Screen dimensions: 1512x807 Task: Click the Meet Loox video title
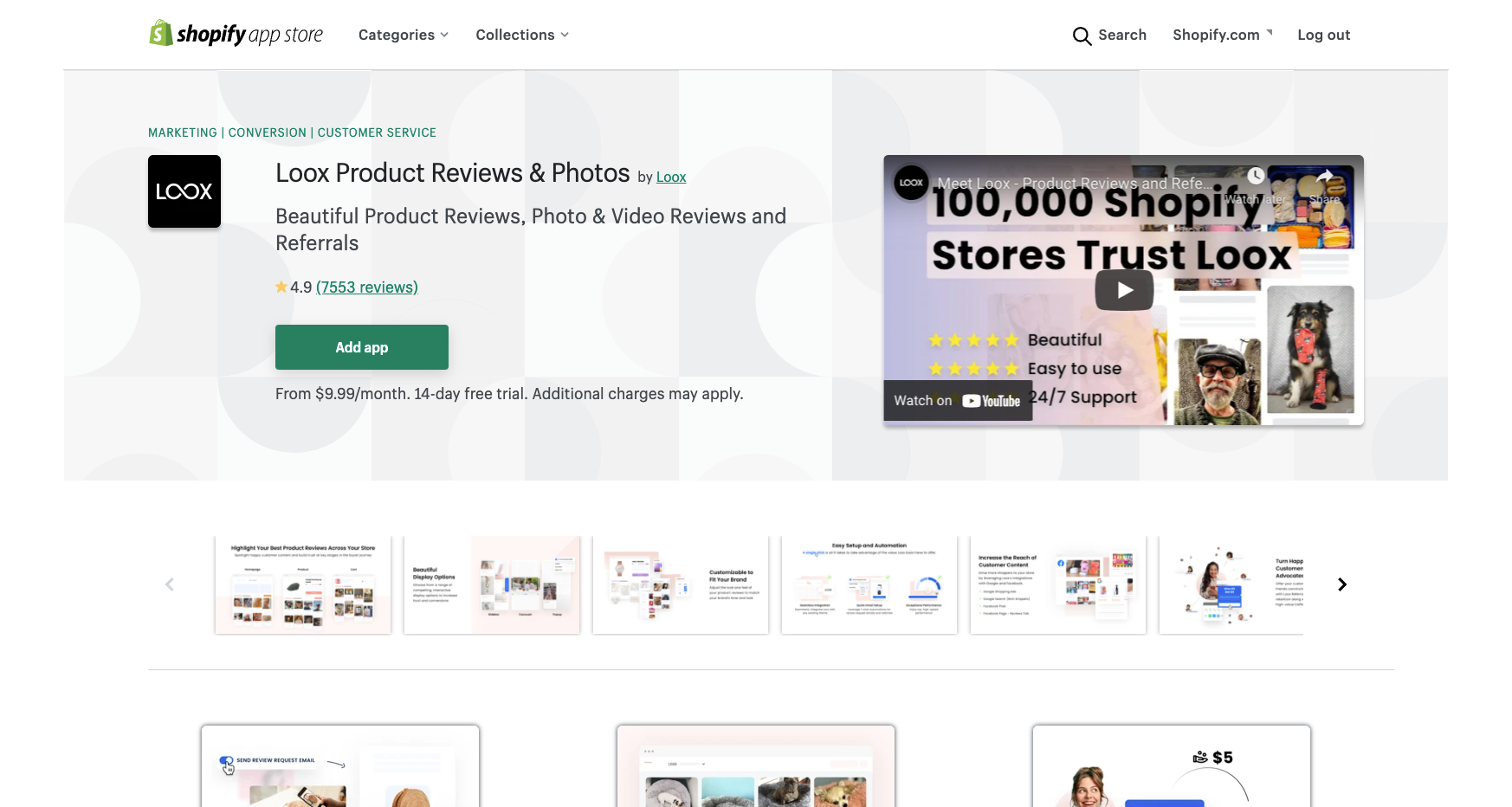(x=1076, y=184)
